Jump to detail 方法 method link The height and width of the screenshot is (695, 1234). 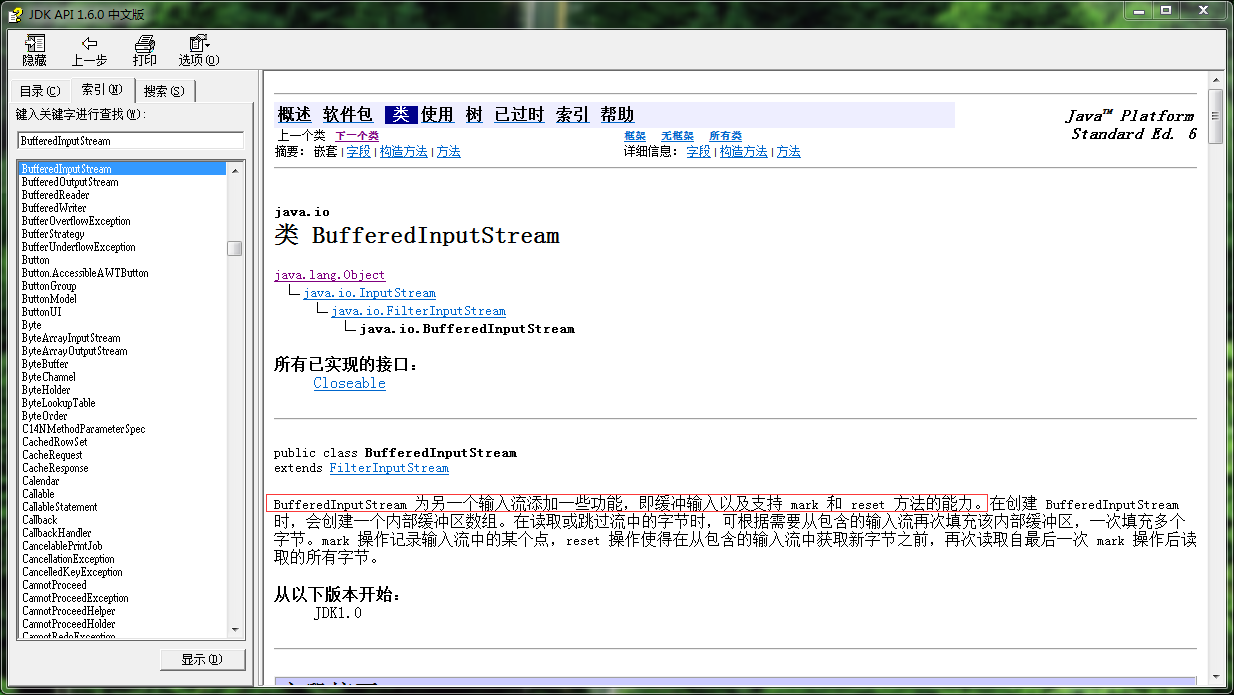pyautogui.click(x=789, y=152)
